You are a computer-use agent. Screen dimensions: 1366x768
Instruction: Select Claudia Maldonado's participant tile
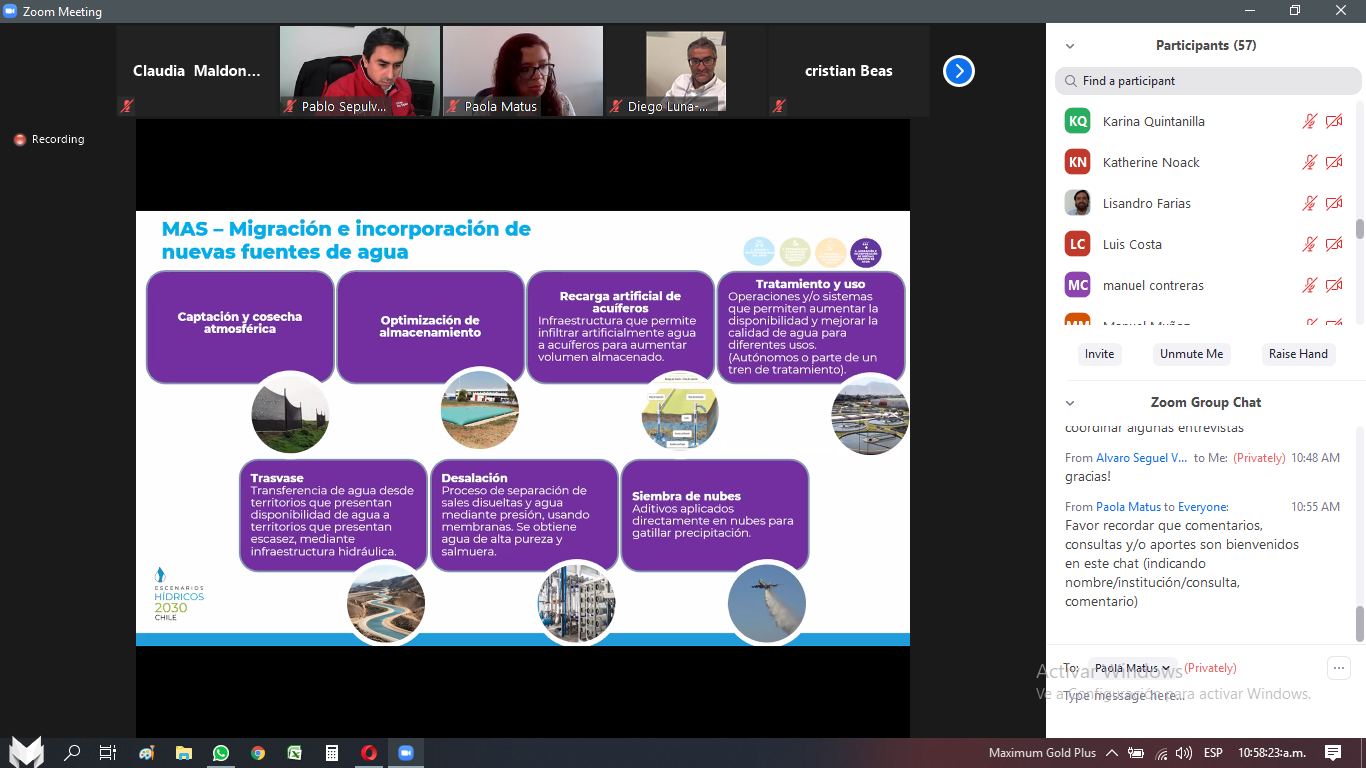click(197, 71)
